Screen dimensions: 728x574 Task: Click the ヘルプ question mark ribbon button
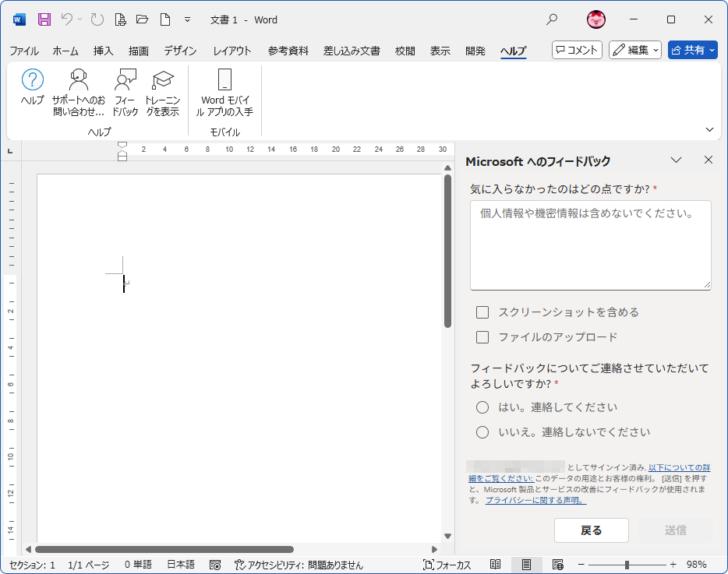(x=32, y=87)
